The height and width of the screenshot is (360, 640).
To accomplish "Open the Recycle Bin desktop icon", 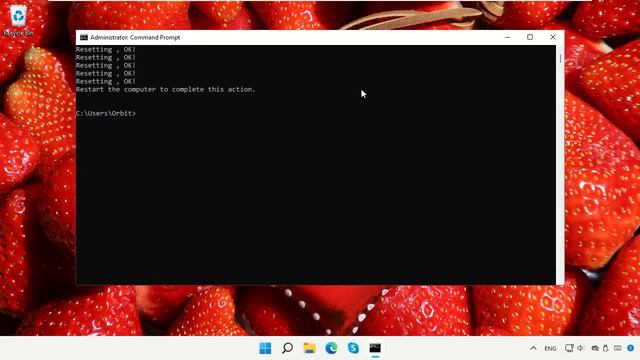I will 18,20.
